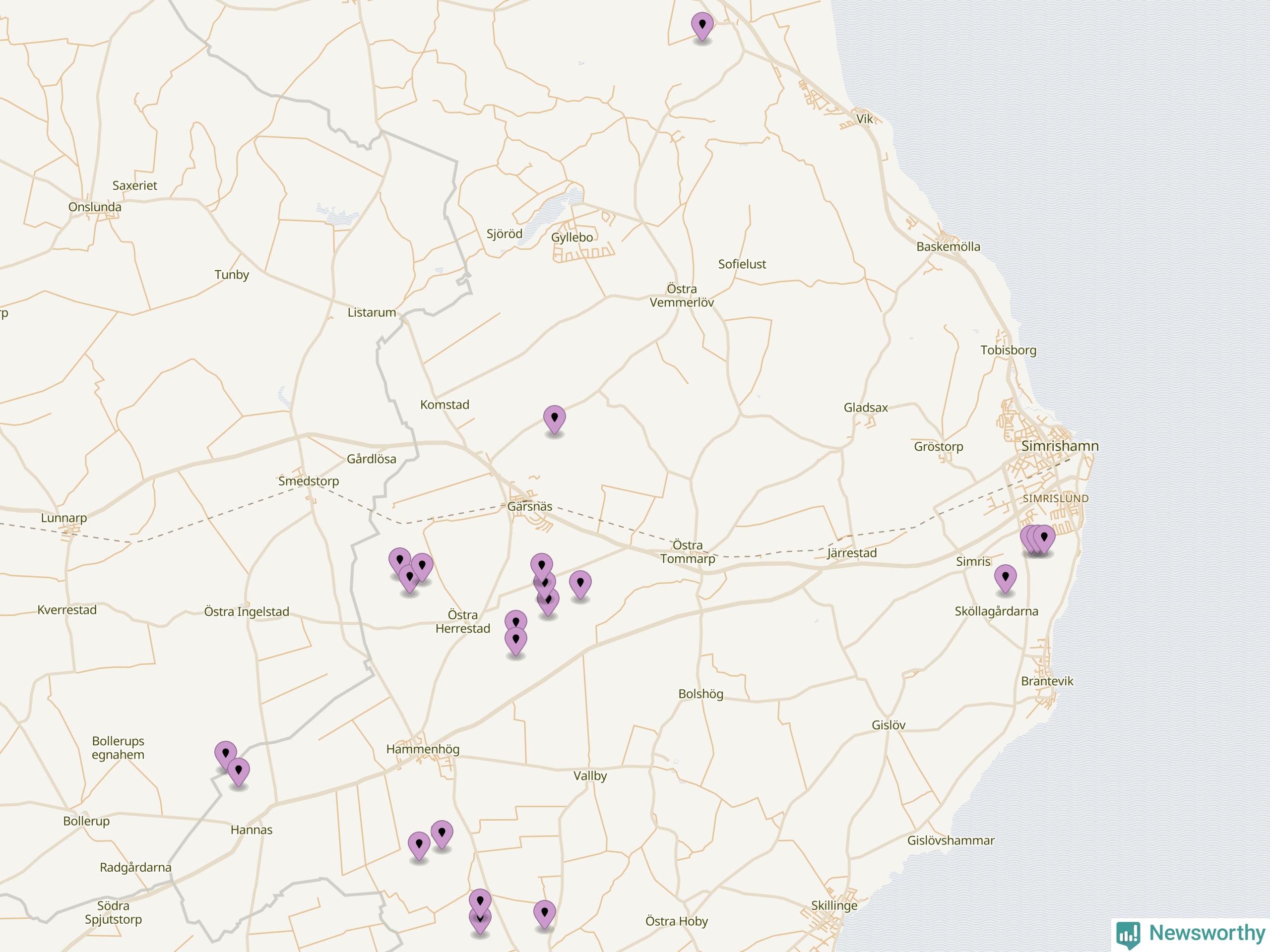Click the lowest pin southeast of Östra Herrestad

point(515,642)
